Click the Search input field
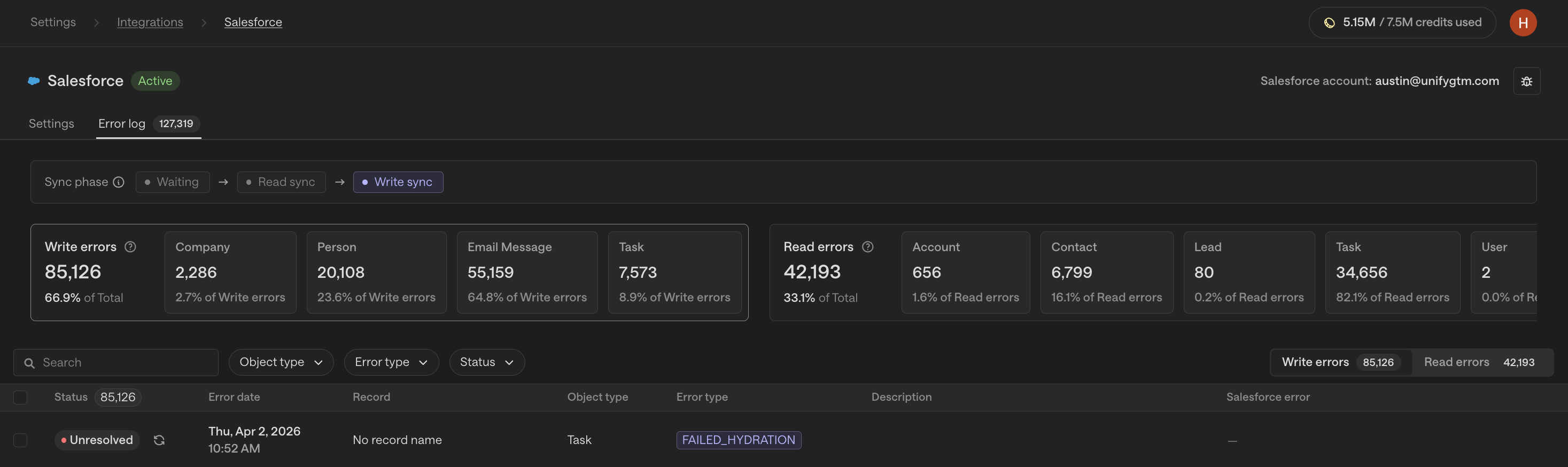This screenshot has width=1568, height=467. 115,363
